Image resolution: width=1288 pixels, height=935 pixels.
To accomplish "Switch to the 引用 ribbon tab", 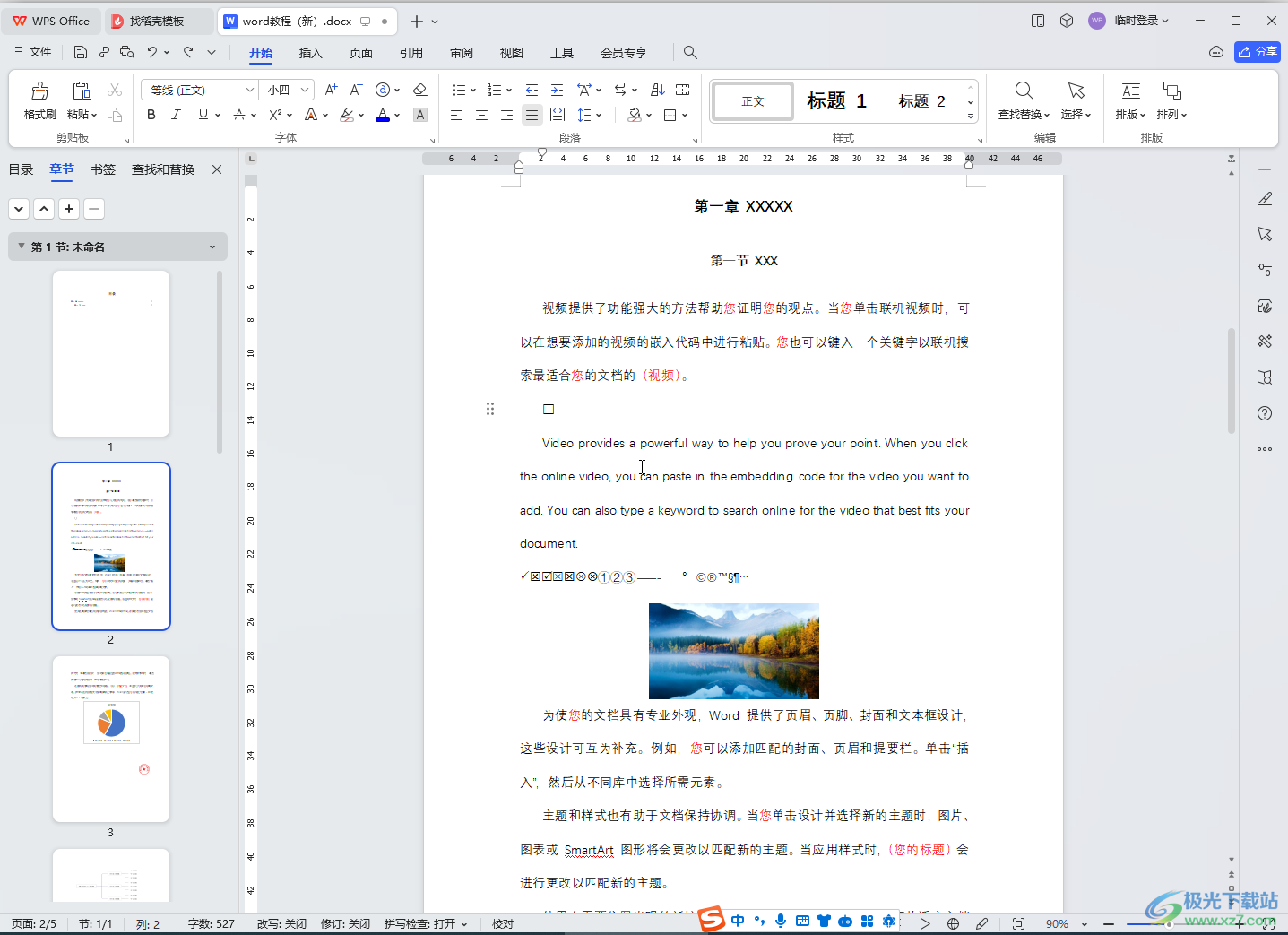I will pos(411,53).
